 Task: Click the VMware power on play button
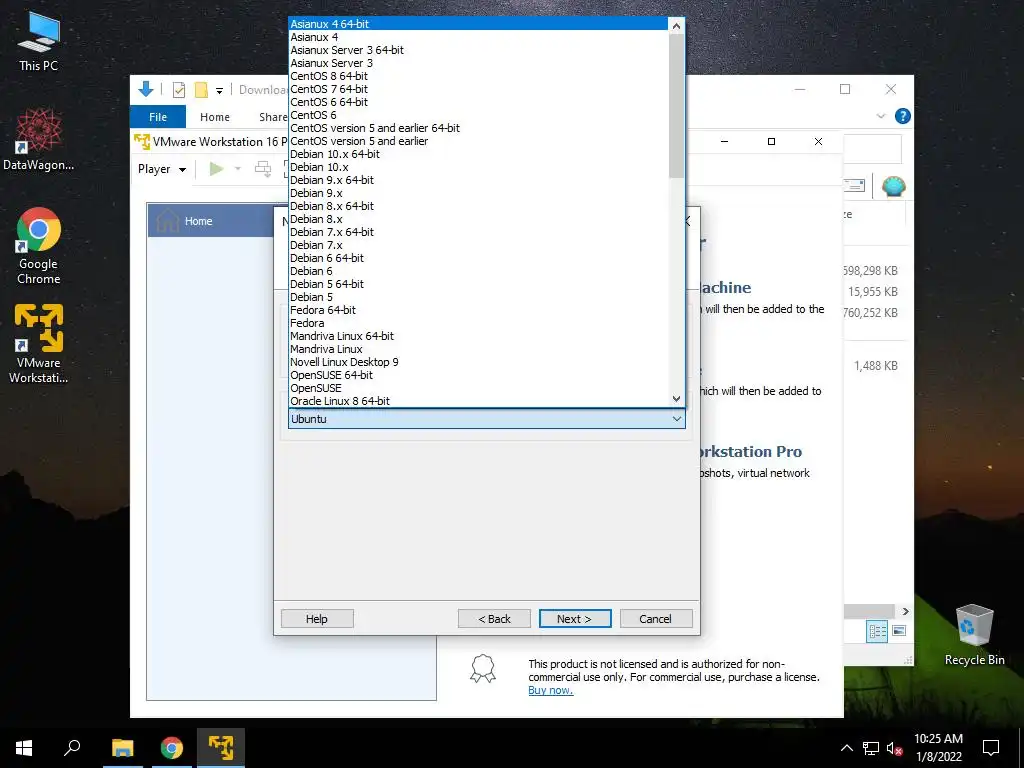216,169
